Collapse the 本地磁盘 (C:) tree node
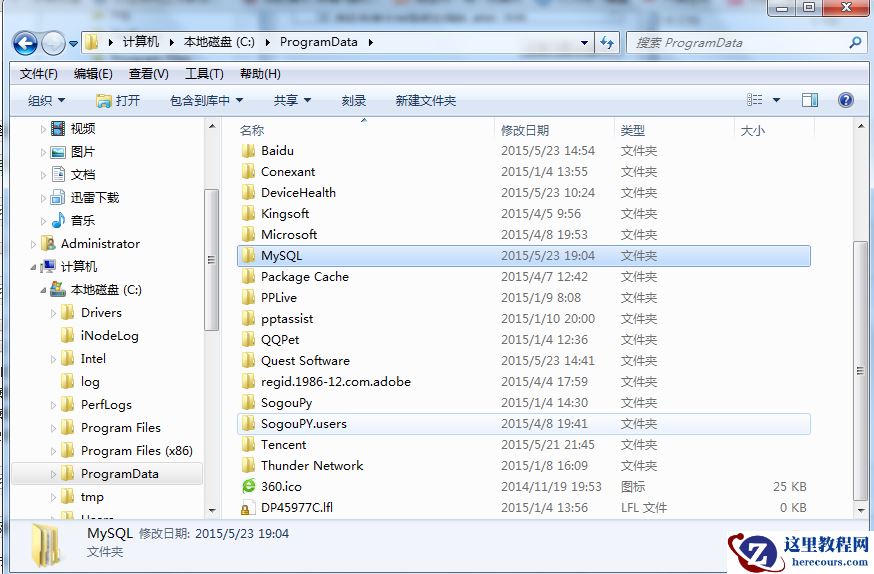The height and width of the screenshot is (574, 874). point(43,290)
